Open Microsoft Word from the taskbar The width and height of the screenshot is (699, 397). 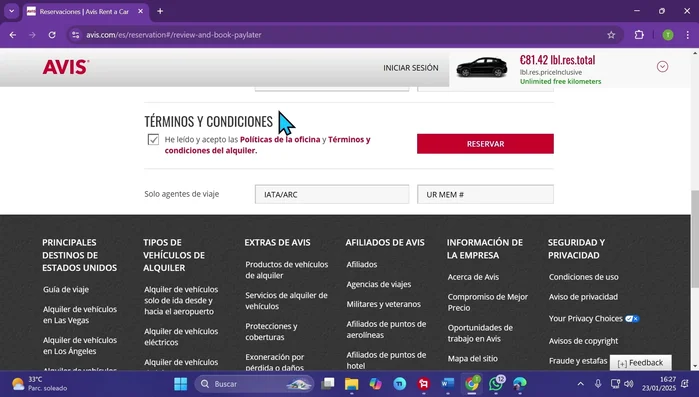pyautogui.click(x=447, y=384)
